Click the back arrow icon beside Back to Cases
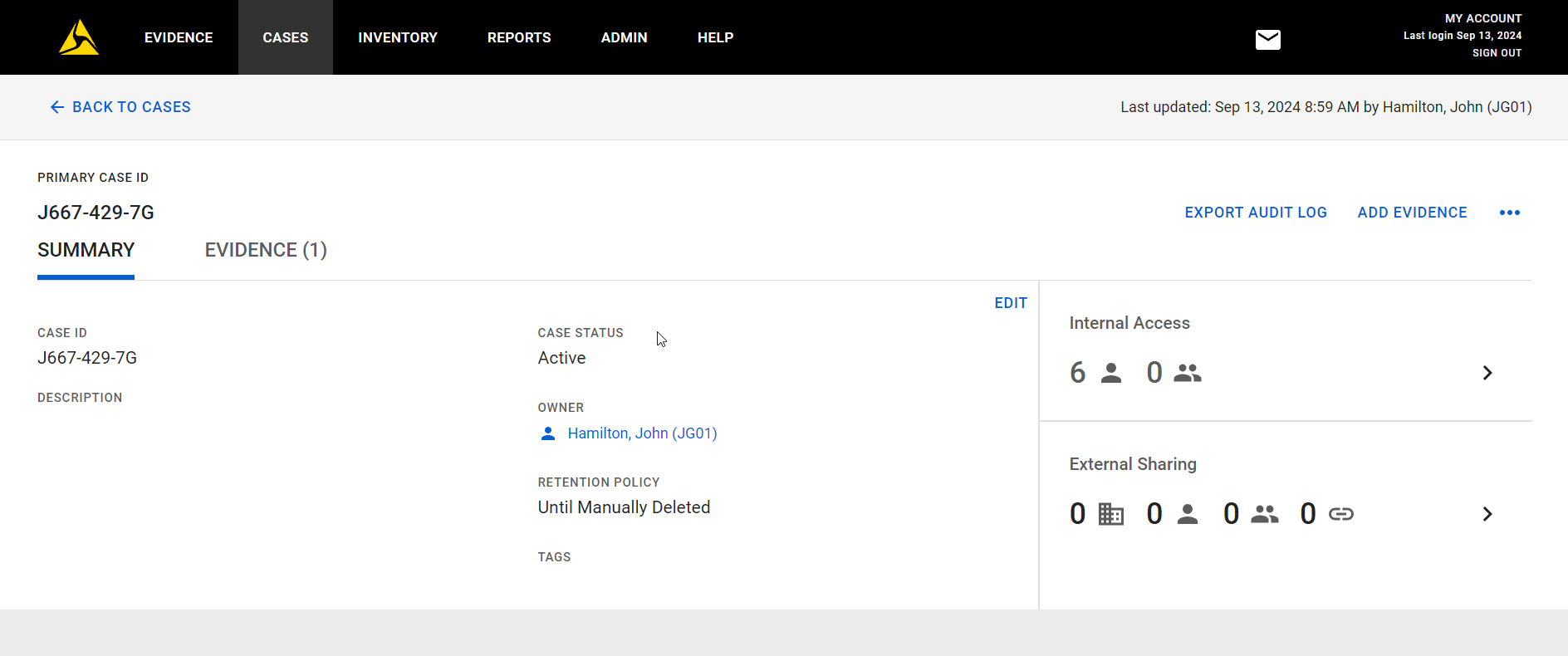 56,107
